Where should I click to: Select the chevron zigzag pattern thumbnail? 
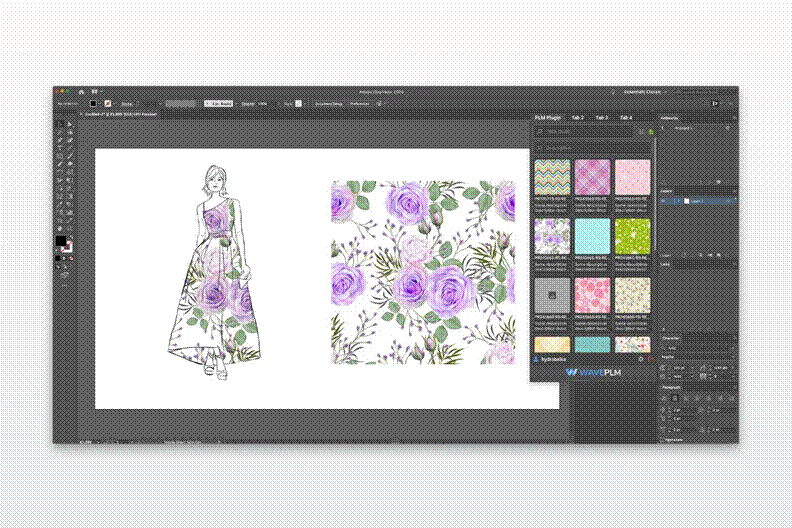pos(552,177)
